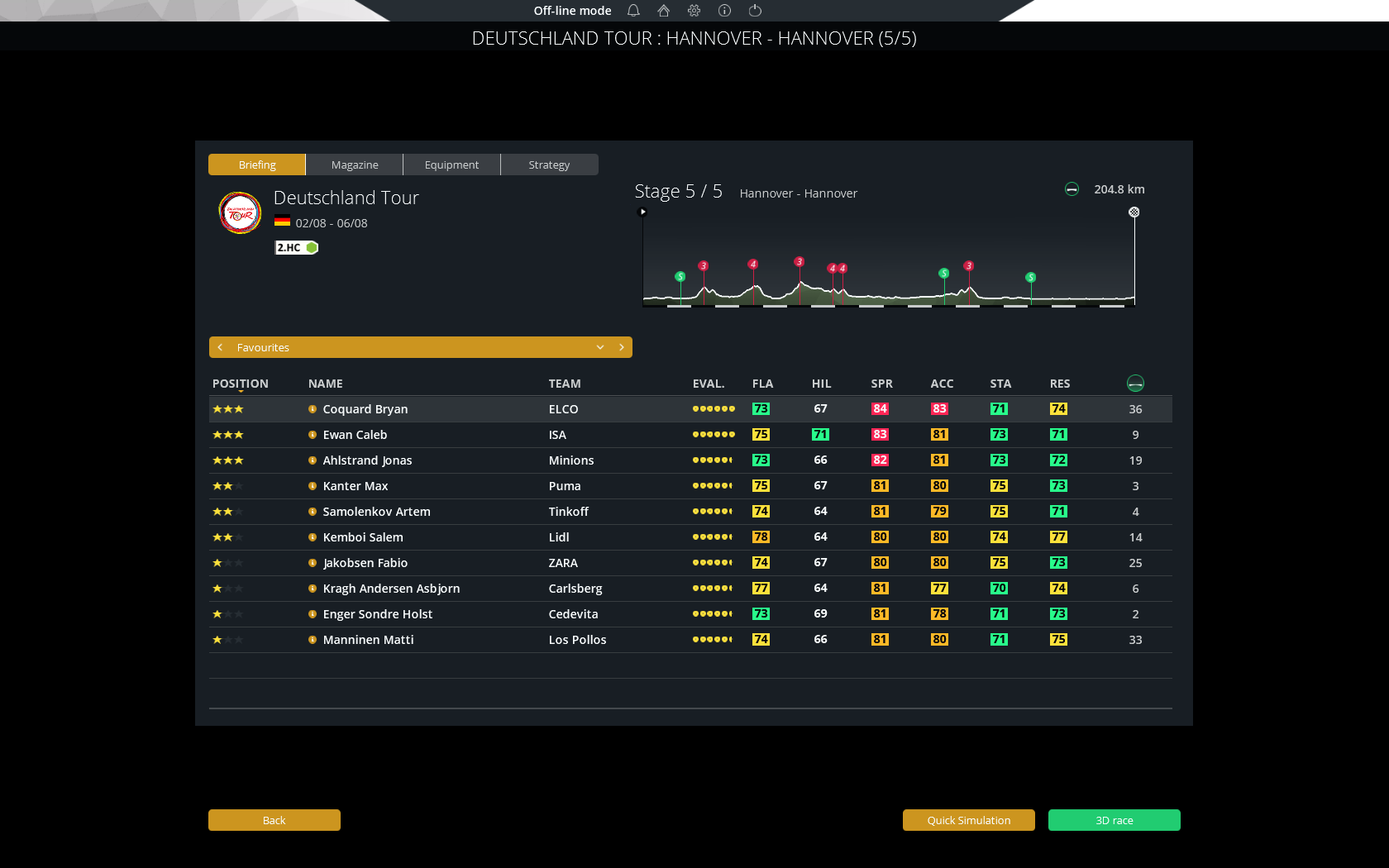The height and width of the screenshot is (868, 1389).
Task: Sort riders by RES rating
Action: coord(1060,384)
